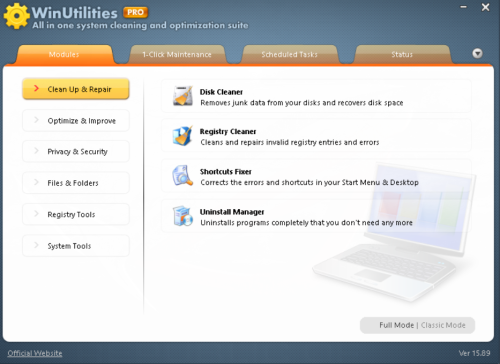The height and width of the screenshot is (364, 500).
Task: Select Registry Tools category
Action: 76,214
